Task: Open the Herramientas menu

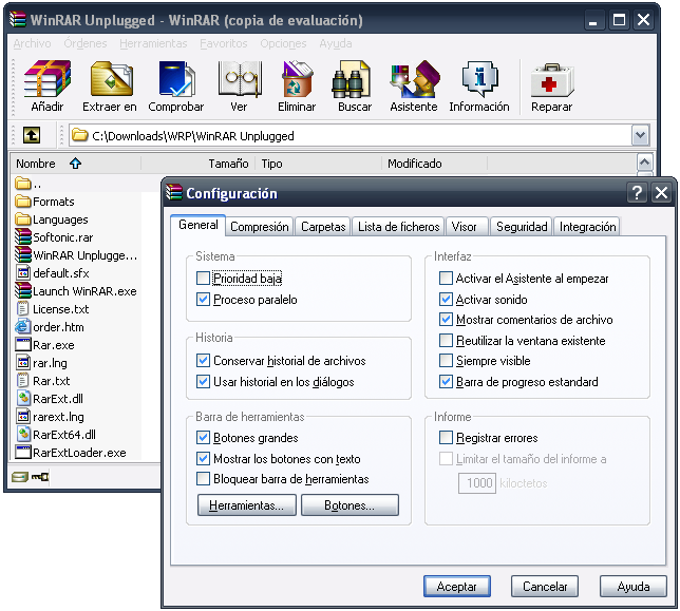Action: point(153,43)
